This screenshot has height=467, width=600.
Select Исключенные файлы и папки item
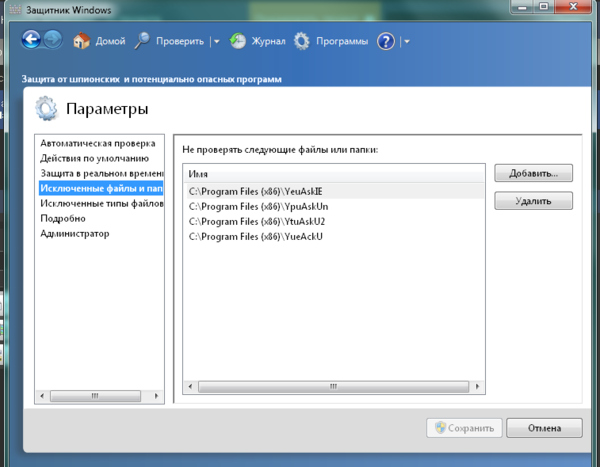[x=101, y=188]
